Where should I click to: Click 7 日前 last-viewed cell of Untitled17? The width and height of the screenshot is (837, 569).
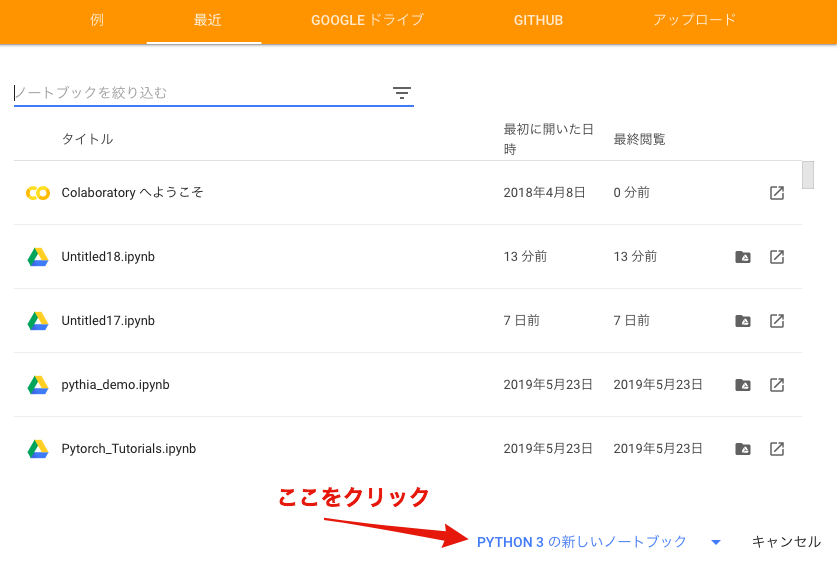[x=631, y=321]
